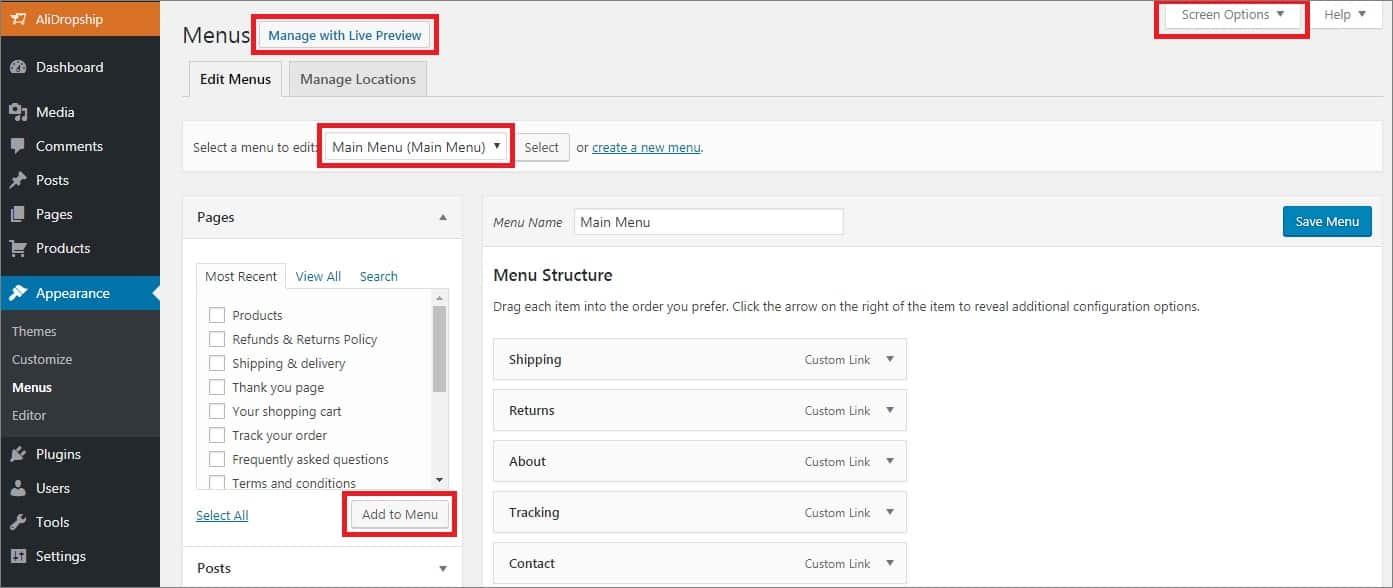Click pages list scroll down arrow
The image size is (1393, 588).
(439, 480)
